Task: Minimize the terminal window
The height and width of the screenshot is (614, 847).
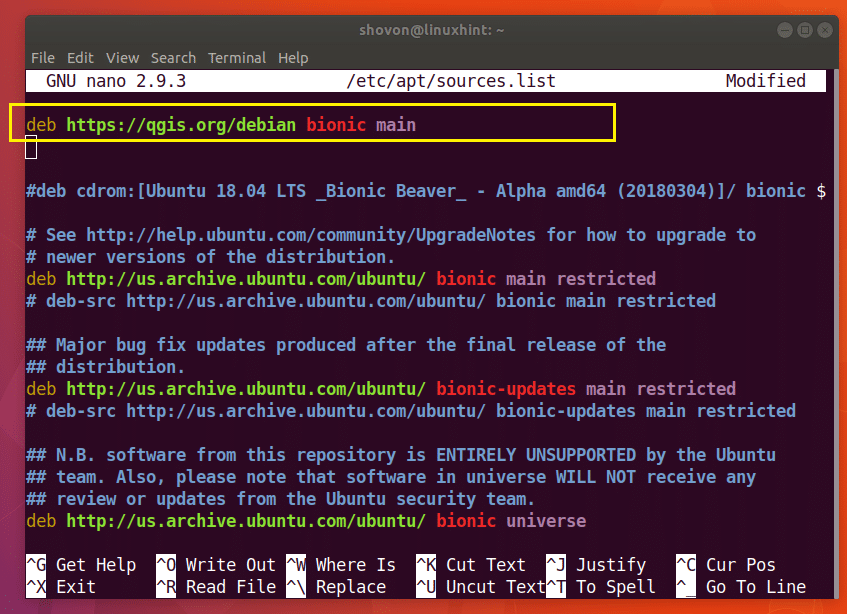Action: [785, 30]
